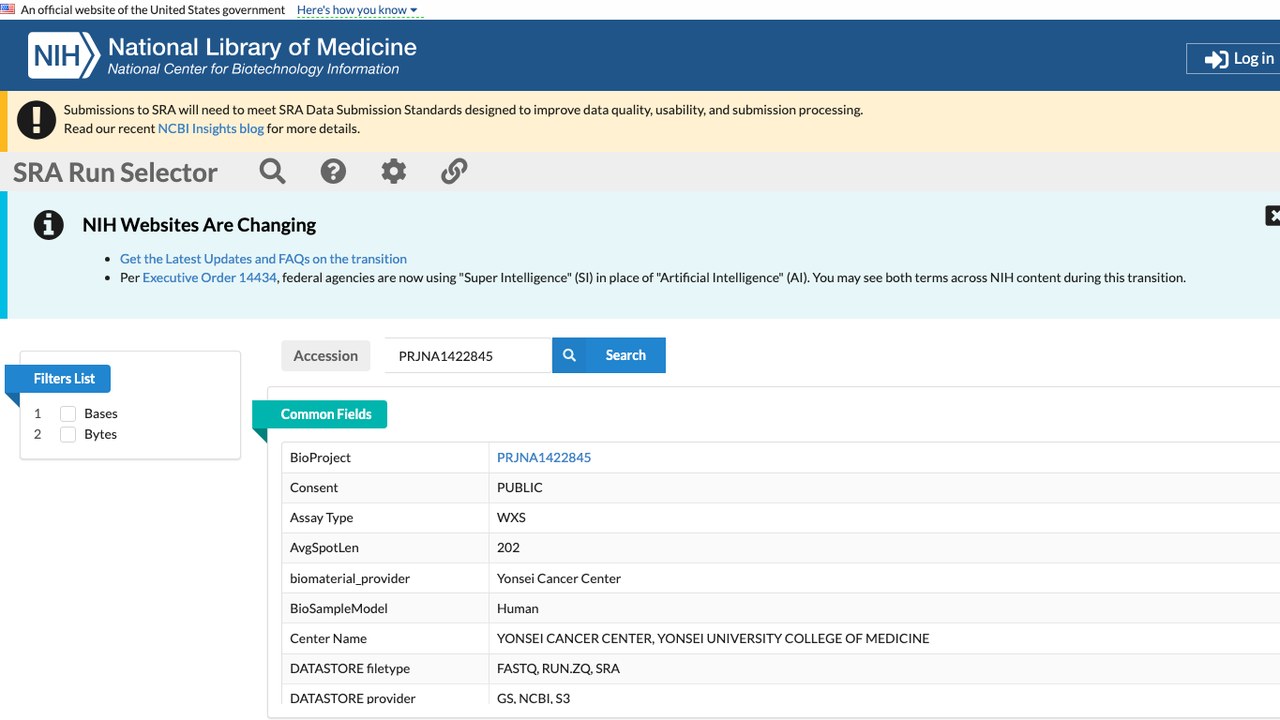
Task: Click the Yonsei Cancer Center provider value
Action: pos(559,579)
